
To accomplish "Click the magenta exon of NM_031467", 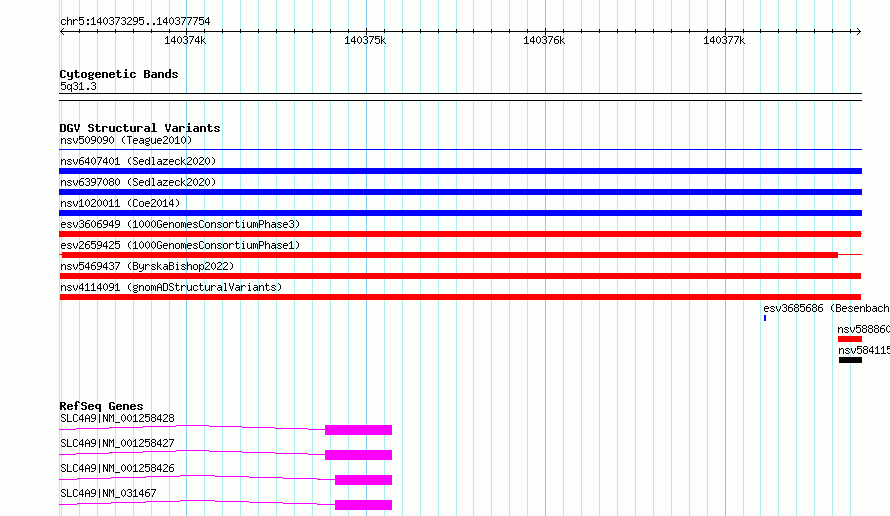I will [x=363, y=505].
